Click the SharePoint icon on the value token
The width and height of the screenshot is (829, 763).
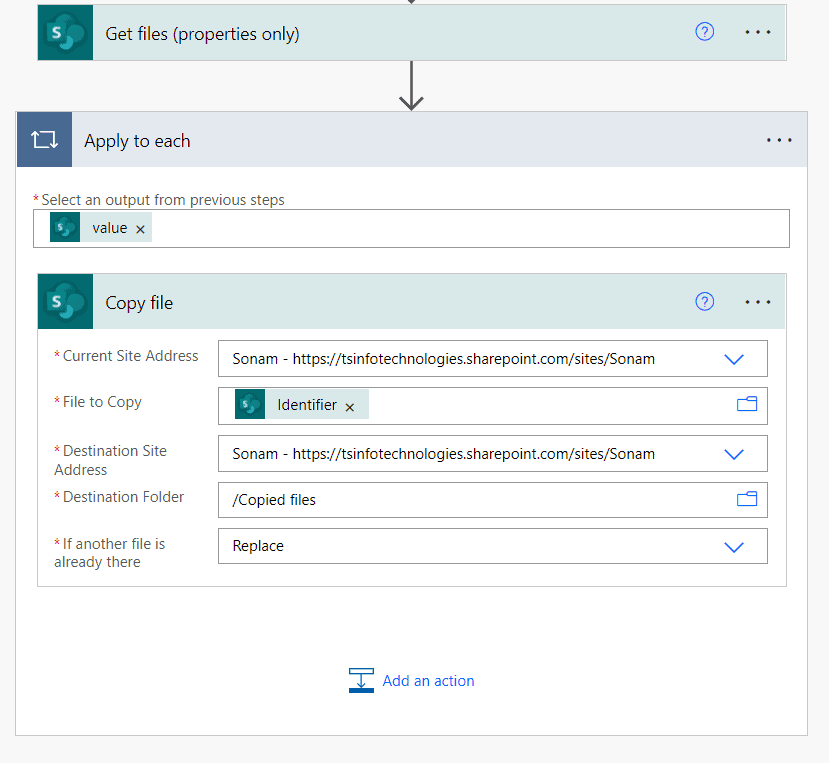coord(64,227)
